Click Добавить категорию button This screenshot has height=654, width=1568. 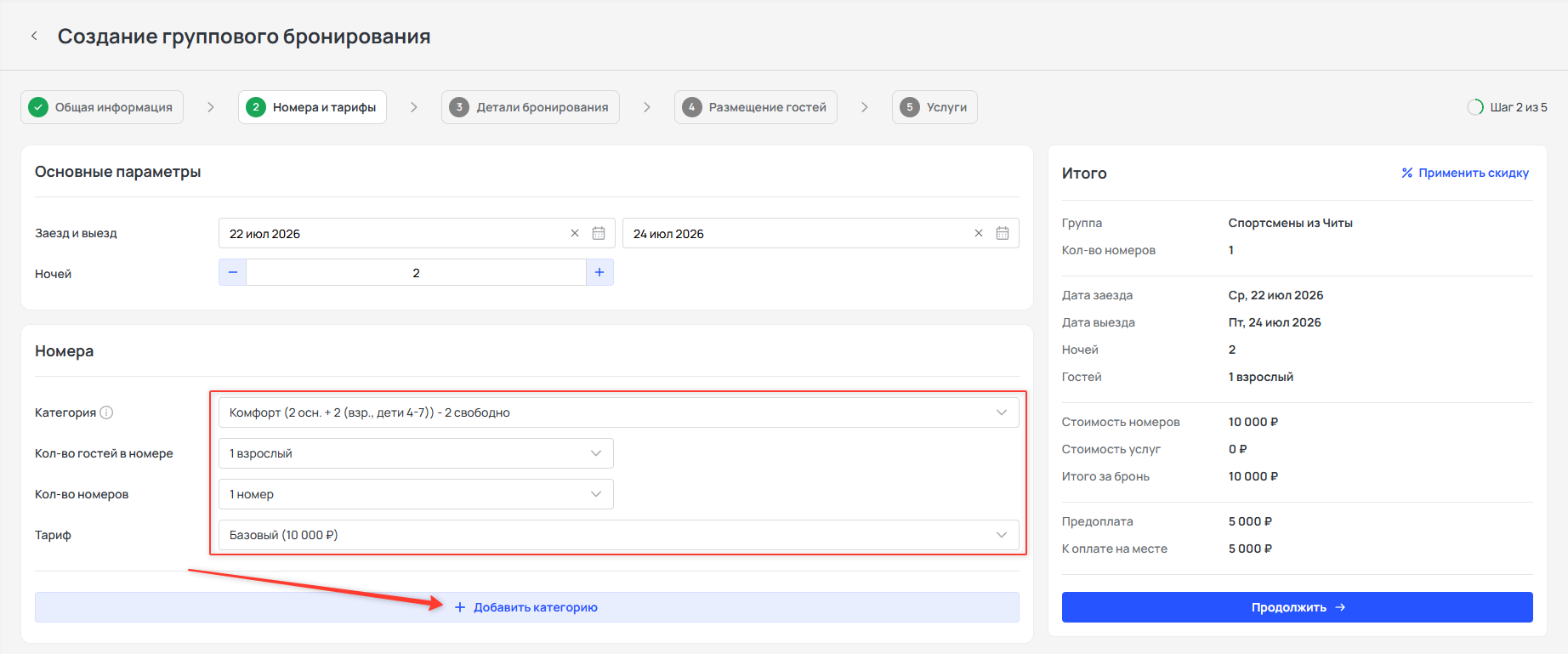coord(527,607)
